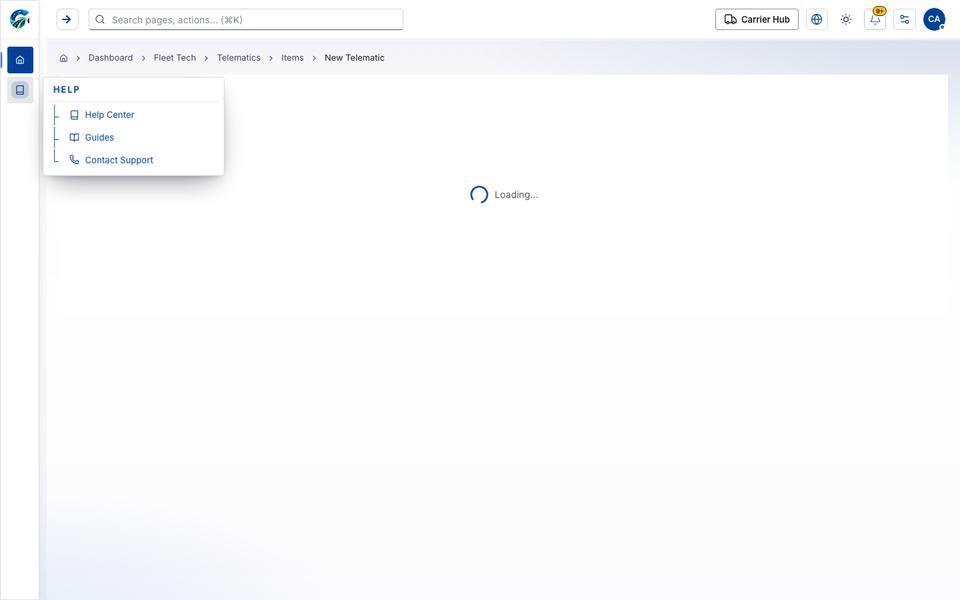Navigate to the Telematics breadcrumb

coord(239,58)
